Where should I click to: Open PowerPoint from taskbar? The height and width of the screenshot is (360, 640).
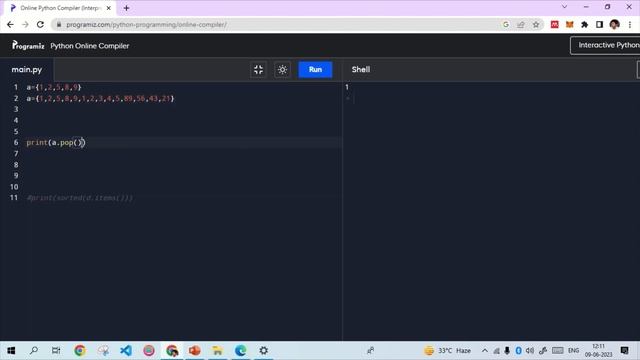(x=195, y=351)
